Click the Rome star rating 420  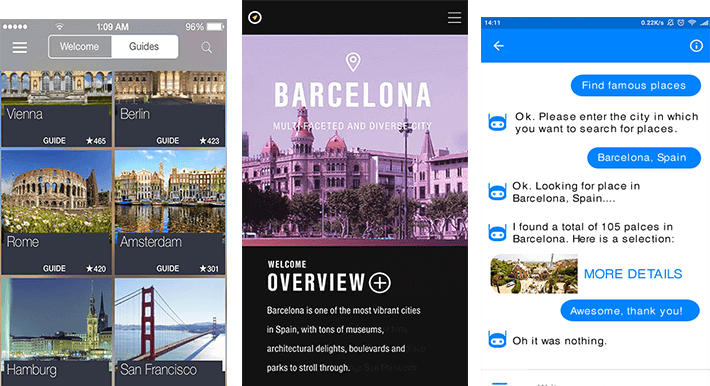tap(96, 269)
